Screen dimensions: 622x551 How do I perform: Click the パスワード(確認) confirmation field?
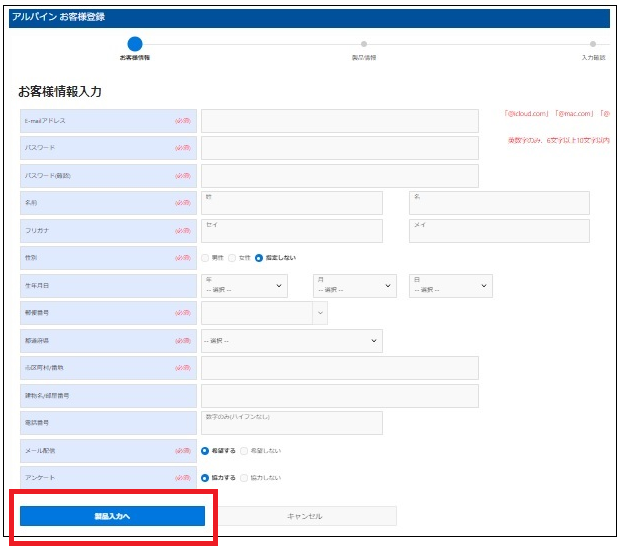point(339,176)
